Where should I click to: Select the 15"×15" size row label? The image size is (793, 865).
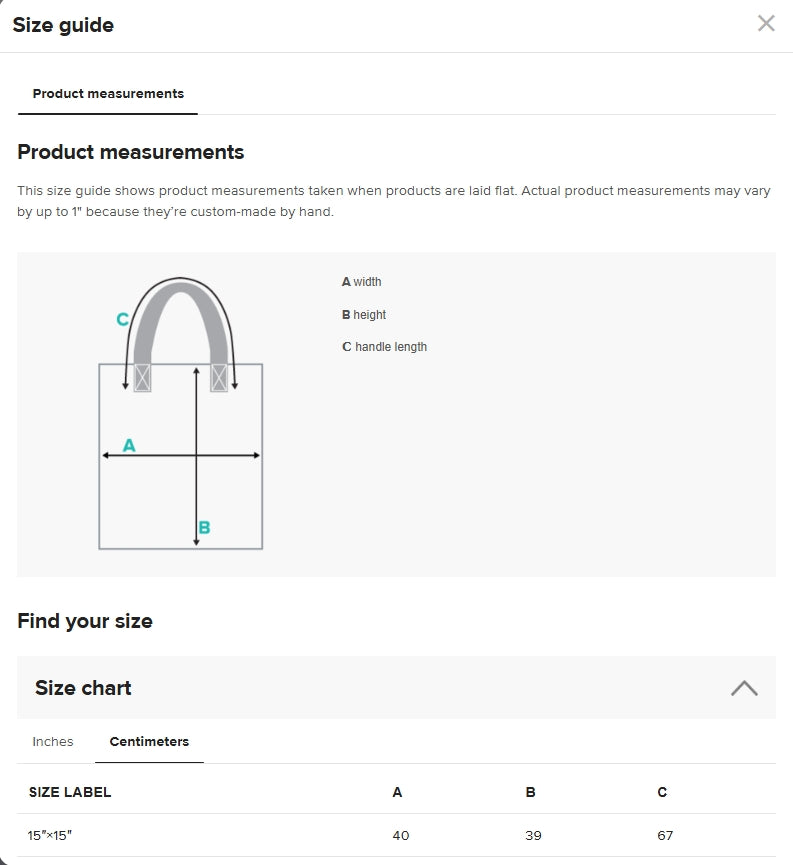tap(50, 836)
